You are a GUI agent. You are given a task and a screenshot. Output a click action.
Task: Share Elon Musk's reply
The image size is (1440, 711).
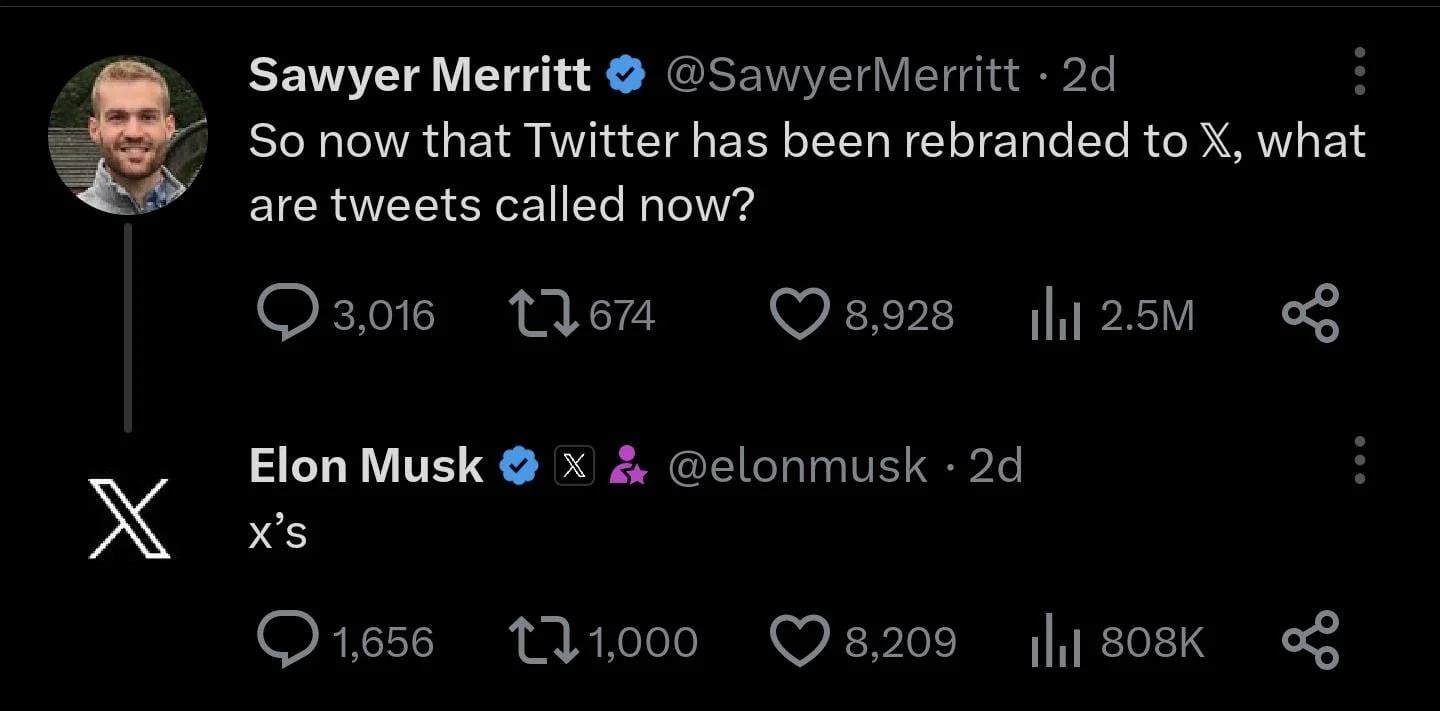coord(1310,640)
